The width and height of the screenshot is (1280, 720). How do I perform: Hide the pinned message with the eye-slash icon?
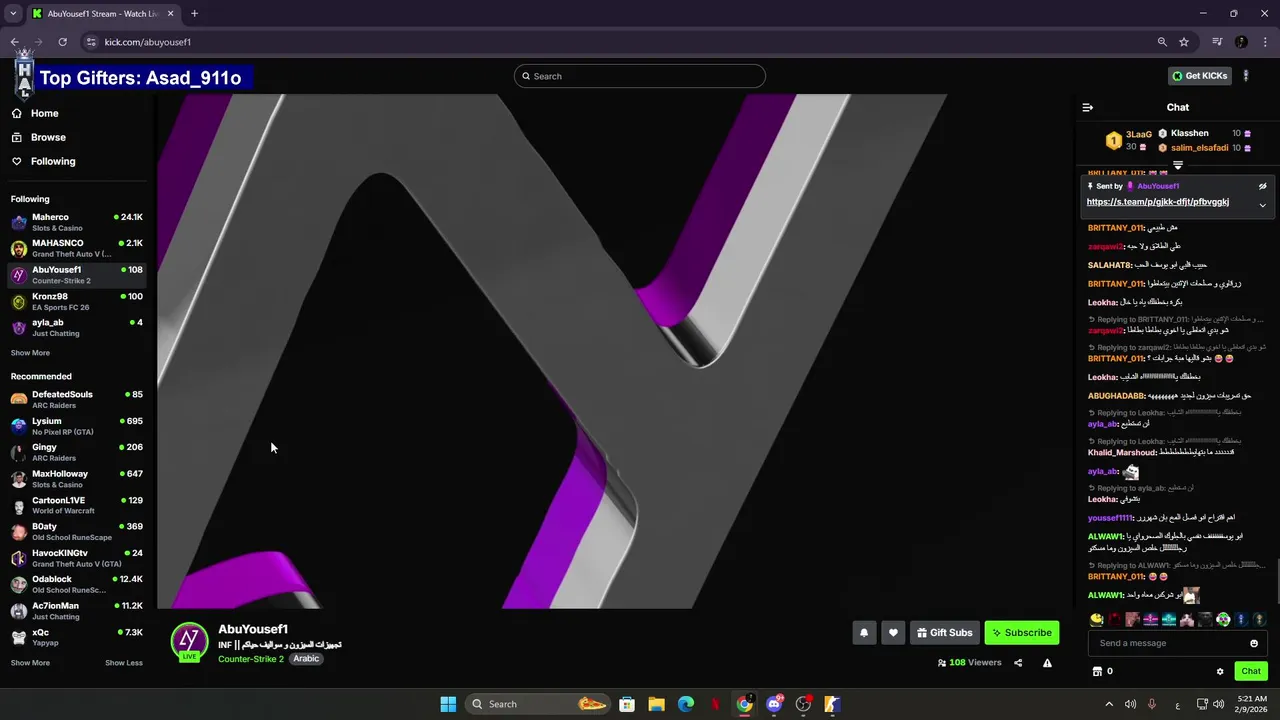click(1262, 186)
